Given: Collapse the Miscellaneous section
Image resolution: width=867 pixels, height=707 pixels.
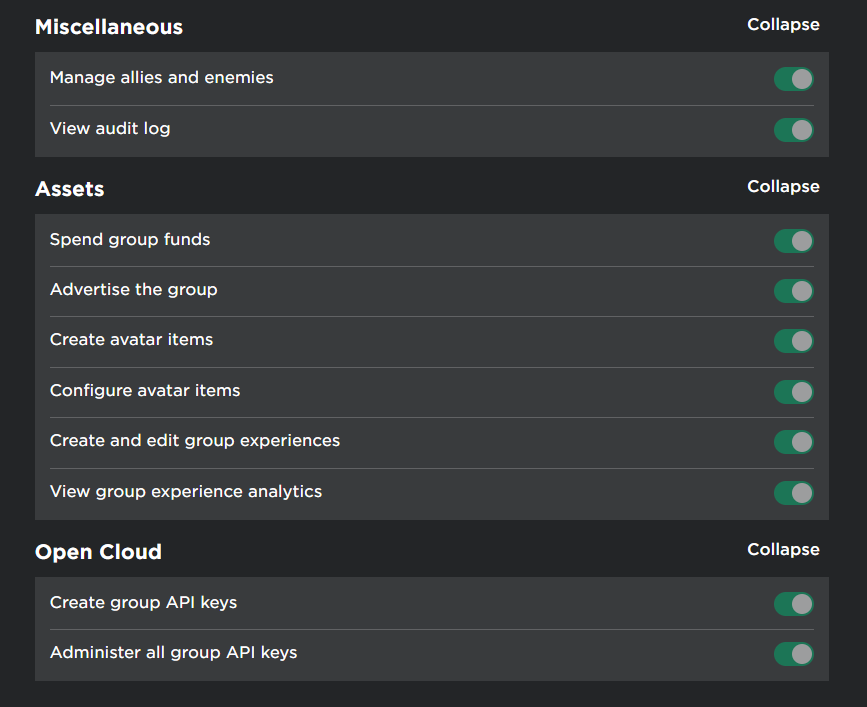Looking at the screenshot, I should [783, 24].
